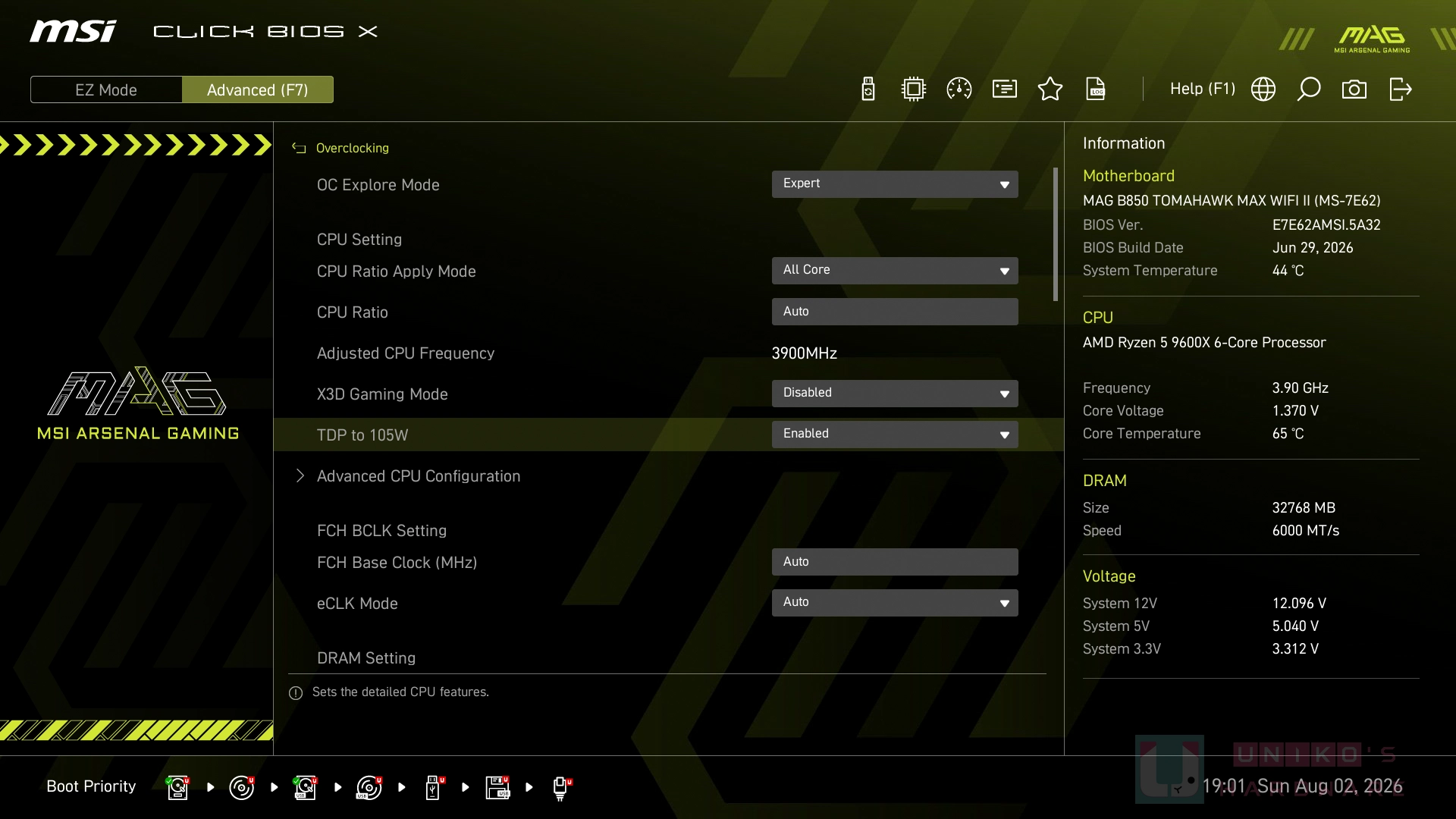Viewport: 1456px width, 819px height.
Task: Select the USB optical disc boot device
Action: click(x=369, y=787)
